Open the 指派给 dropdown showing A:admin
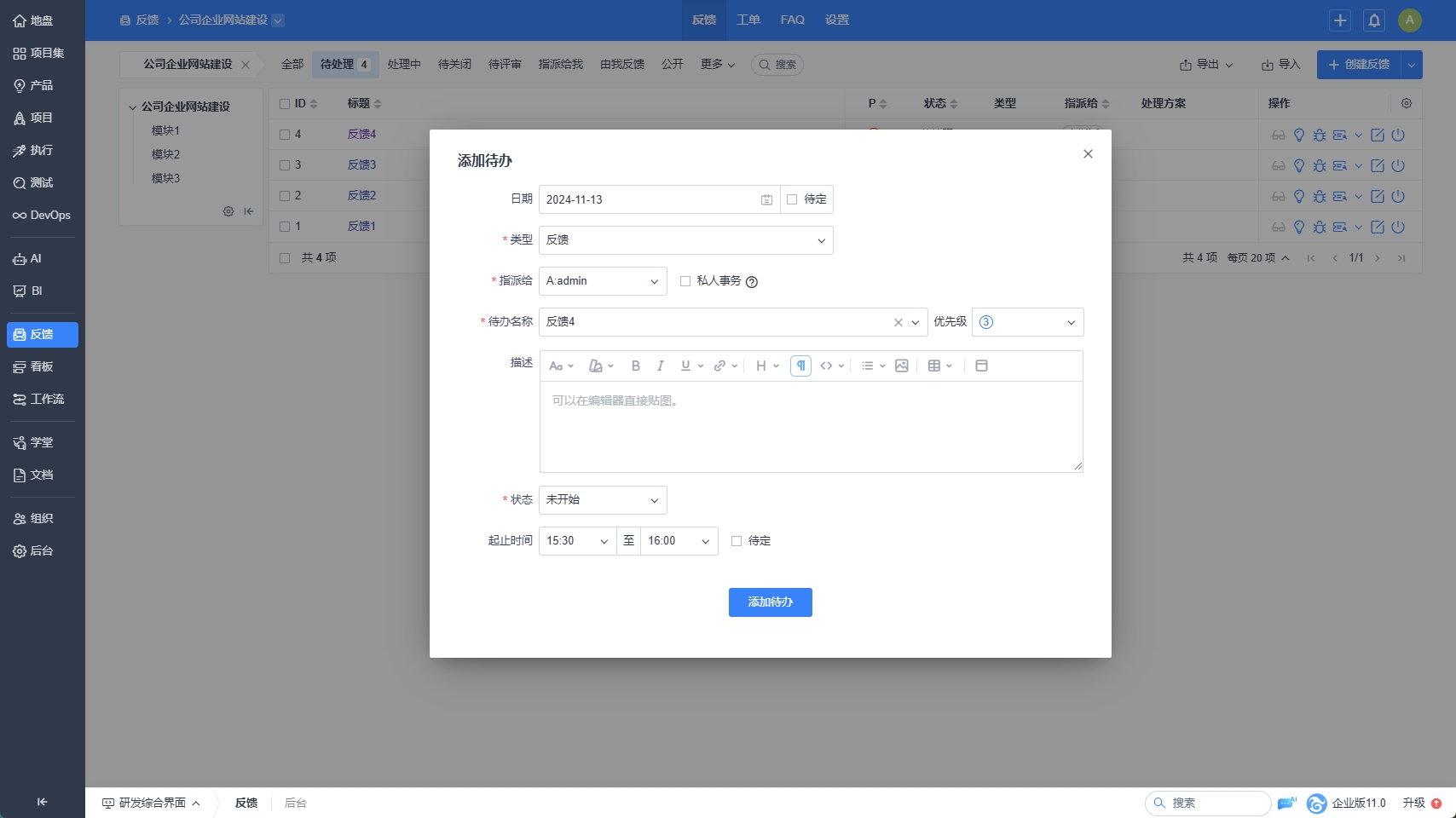1456x818 pixels. pos(603,281)
